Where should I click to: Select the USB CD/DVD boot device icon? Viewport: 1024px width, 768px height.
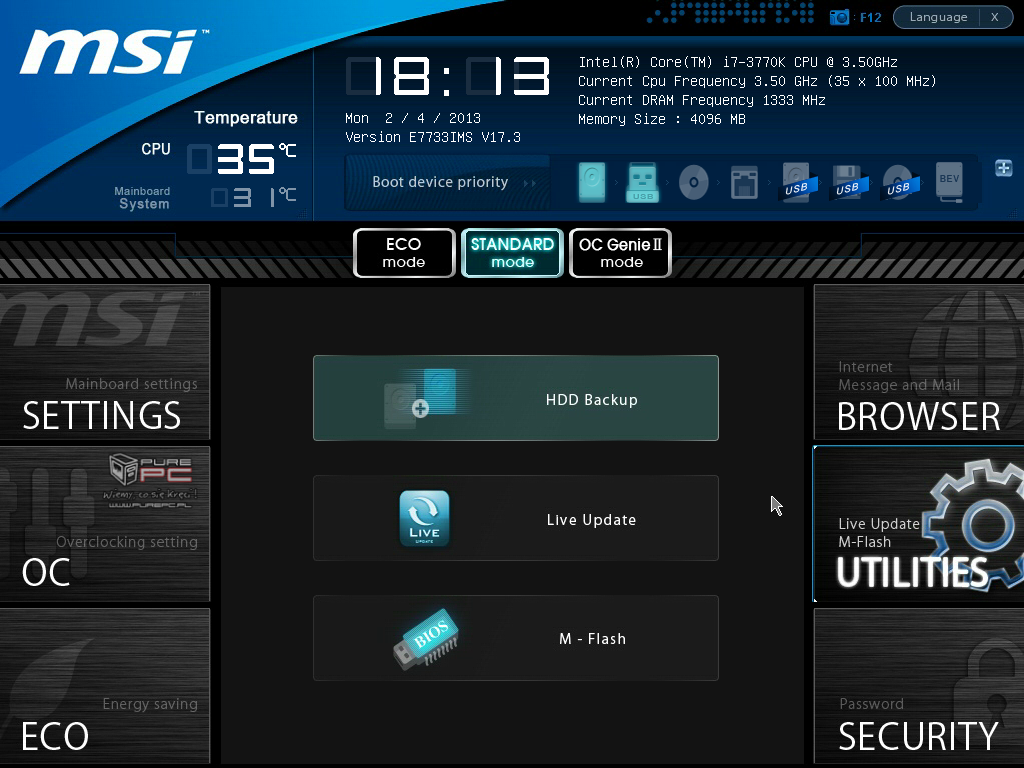coord(899,182)
